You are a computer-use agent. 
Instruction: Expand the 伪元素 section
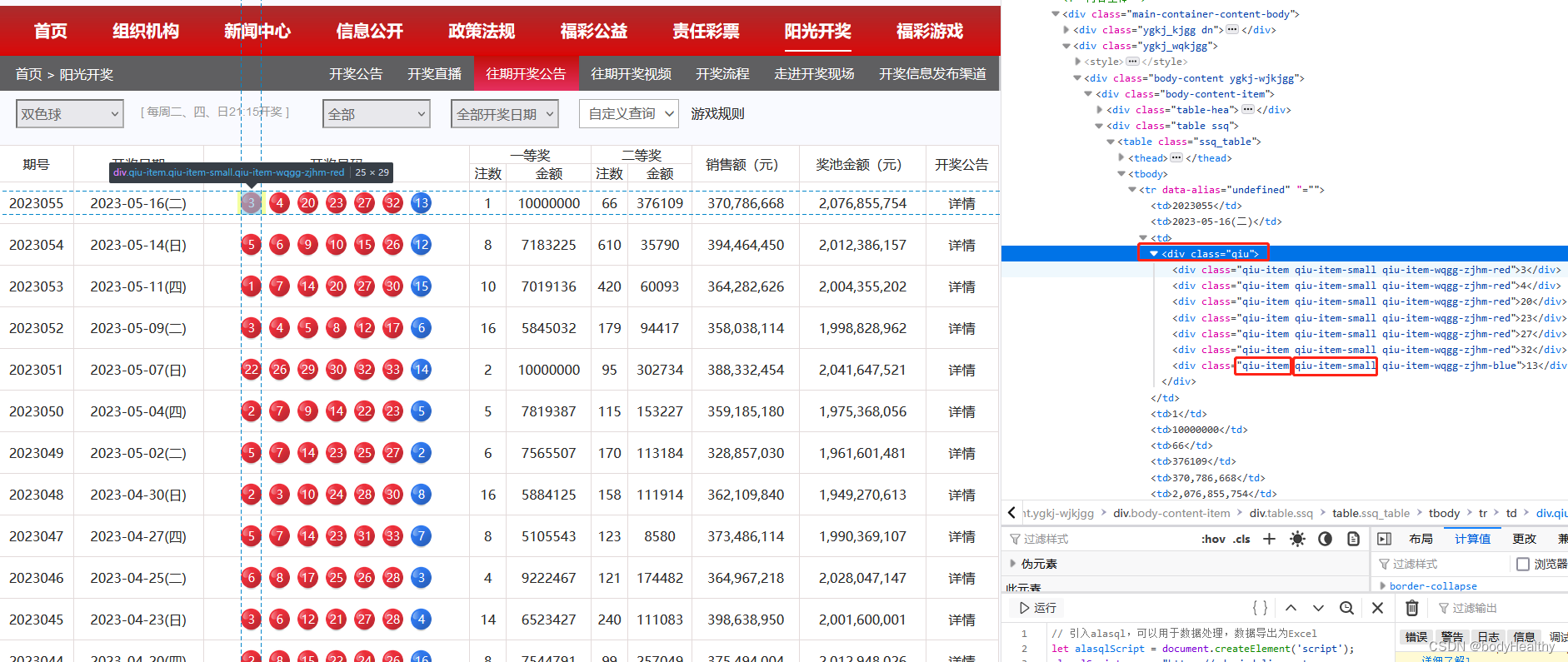1013,564
